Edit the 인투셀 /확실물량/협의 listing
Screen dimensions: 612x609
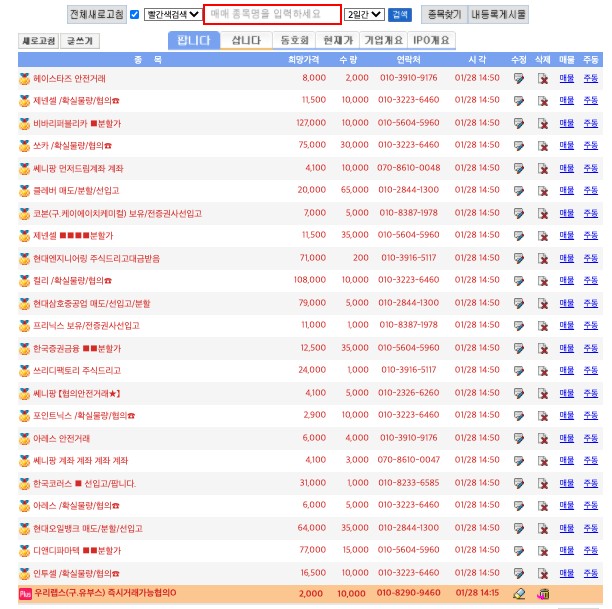(x=519, y=573)
